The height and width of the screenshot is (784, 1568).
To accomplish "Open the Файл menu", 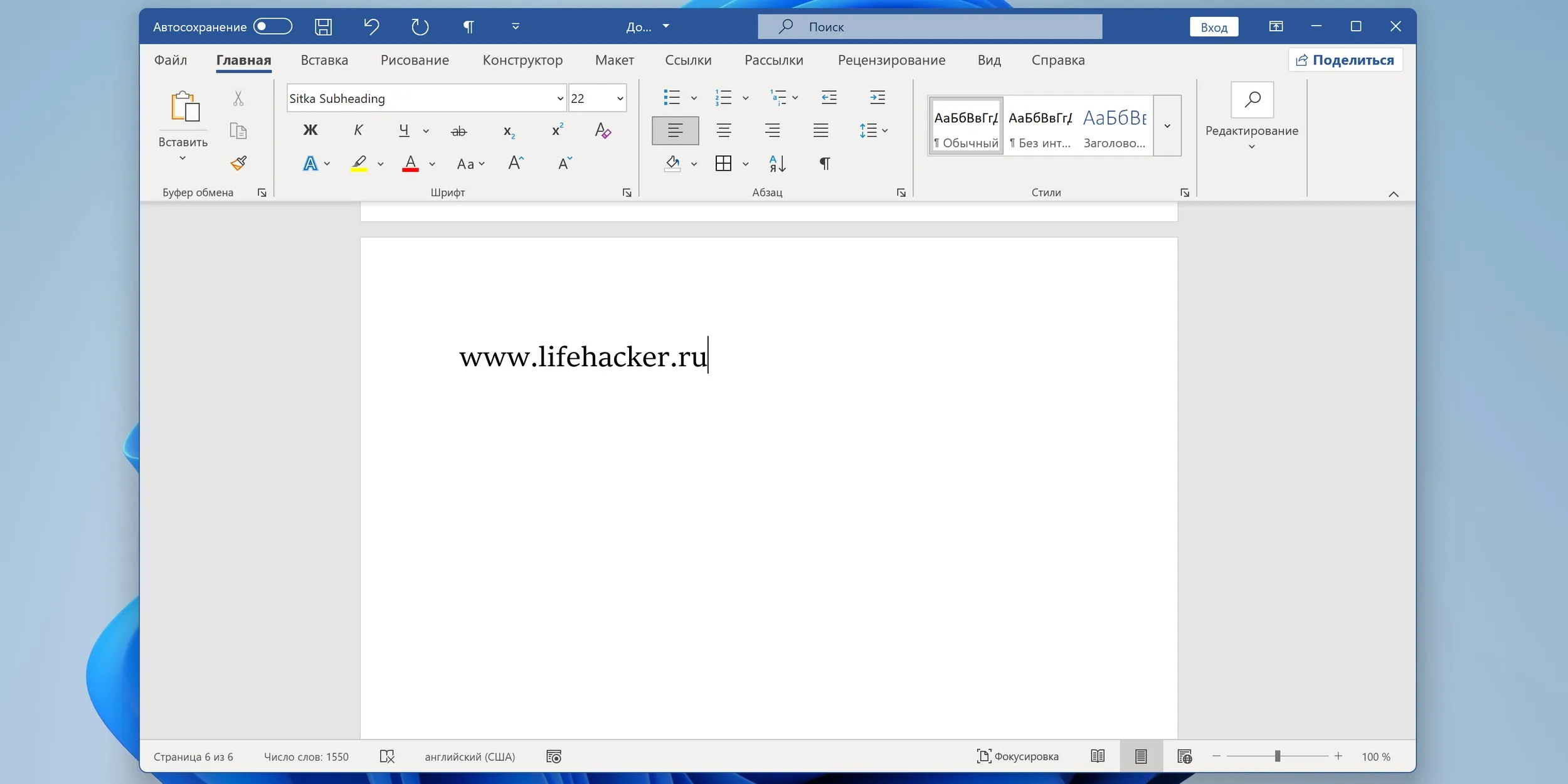I will click(171, 60).
